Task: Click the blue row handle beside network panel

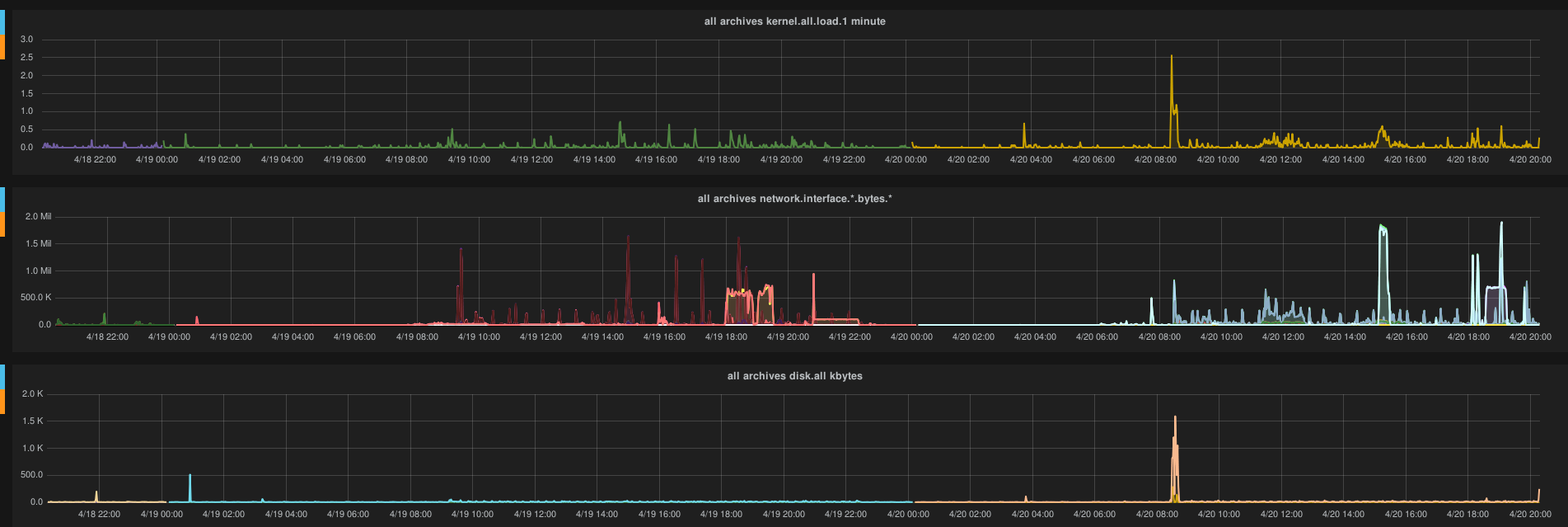Action: pos(2,200)
